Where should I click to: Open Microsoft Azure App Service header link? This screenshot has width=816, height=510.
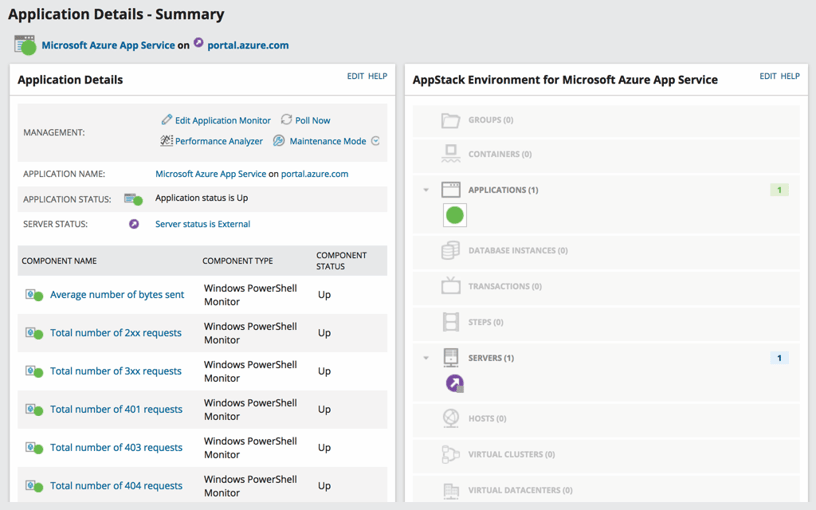(108, 45)
